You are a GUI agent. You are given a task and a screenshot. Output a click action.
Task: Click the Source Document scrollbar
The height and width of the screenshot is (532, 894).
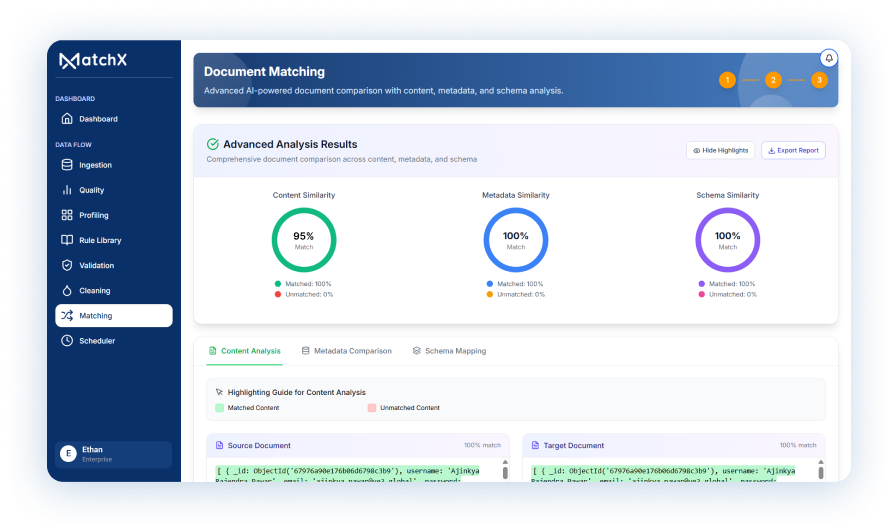click(x=505, y=473)
